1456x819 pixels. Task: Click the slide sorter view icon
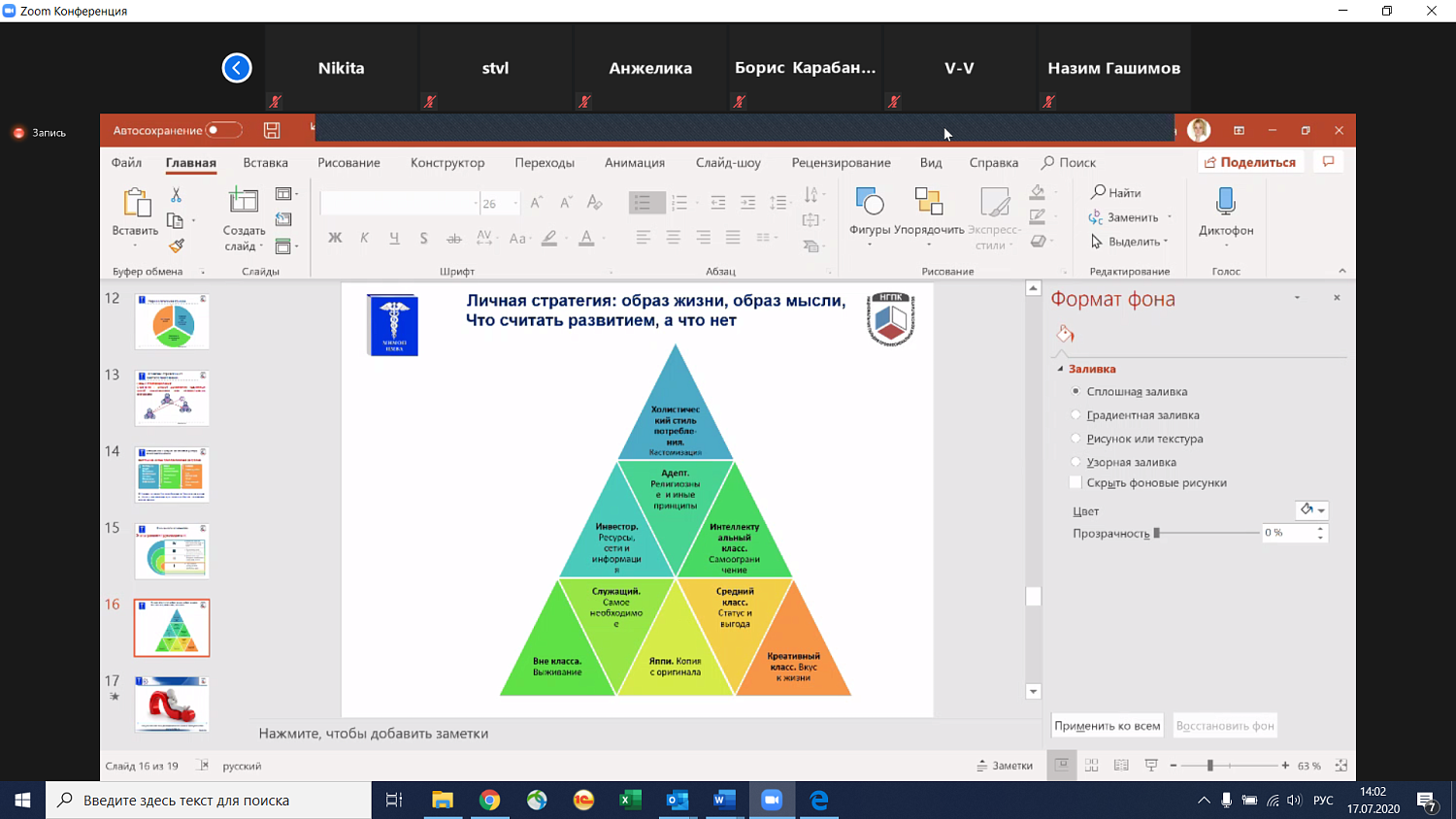(x=1092, y=766)
